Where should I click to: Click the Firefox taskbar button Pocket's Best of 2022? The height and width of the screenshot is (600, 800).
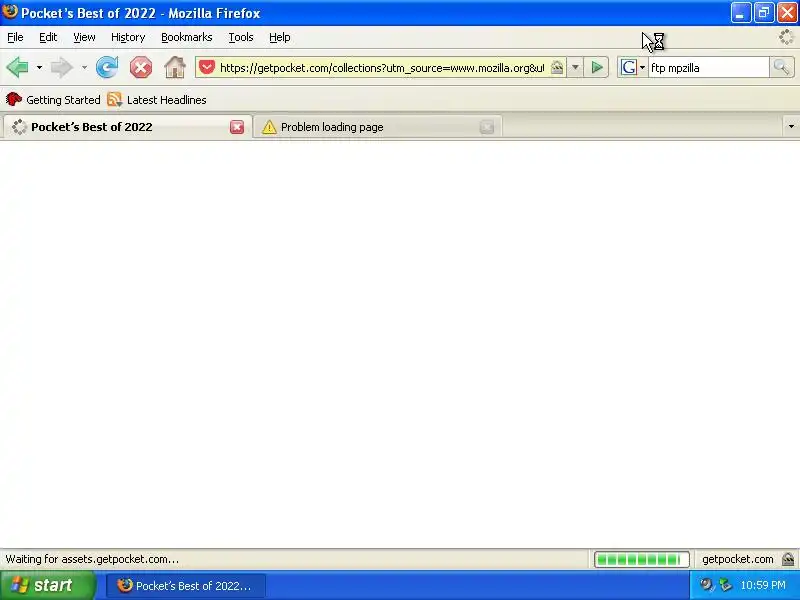tap(186, 586)
